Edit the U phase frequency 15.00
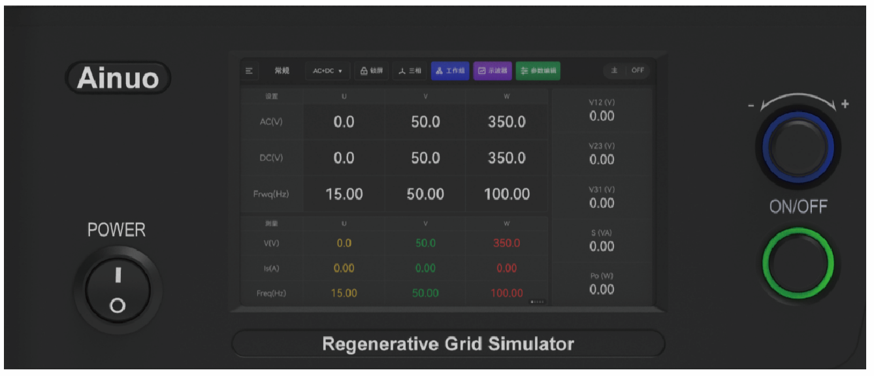Image resolution: width=874 pixels, height=376 pixels. (x=344, y=194)
